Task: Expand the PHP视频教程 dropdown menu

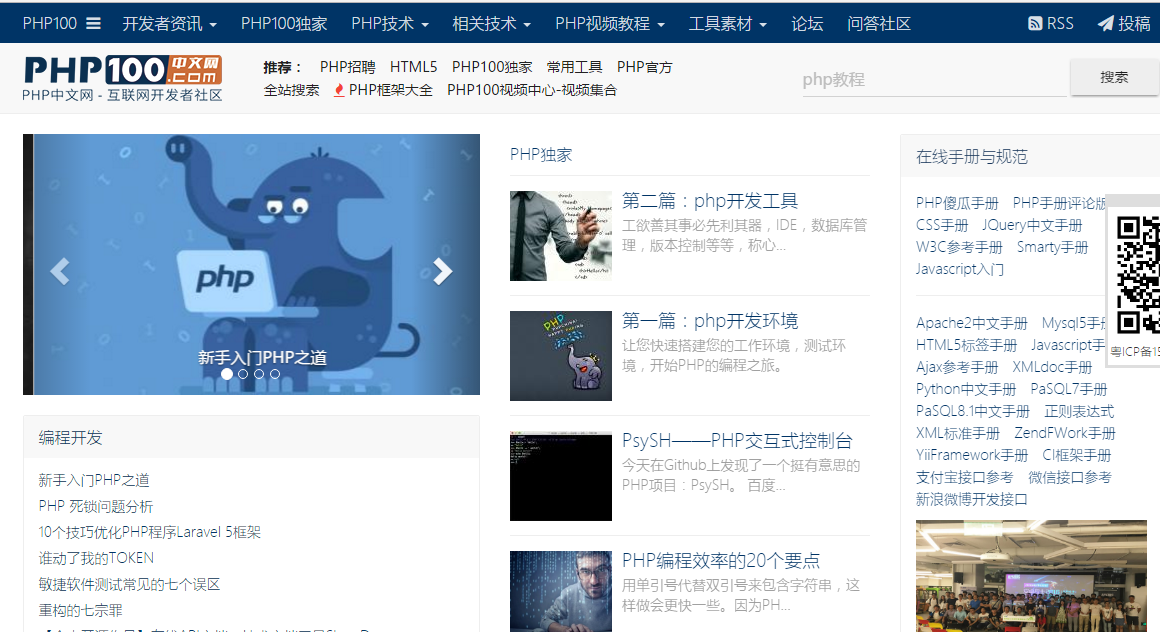Action: (x=610, y=24)
